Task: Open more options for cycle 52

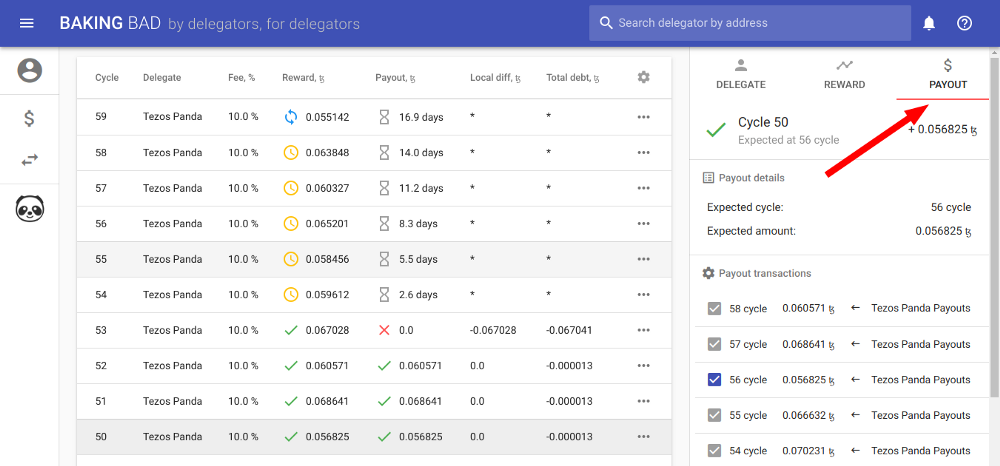Action: [x=643, y=366]
